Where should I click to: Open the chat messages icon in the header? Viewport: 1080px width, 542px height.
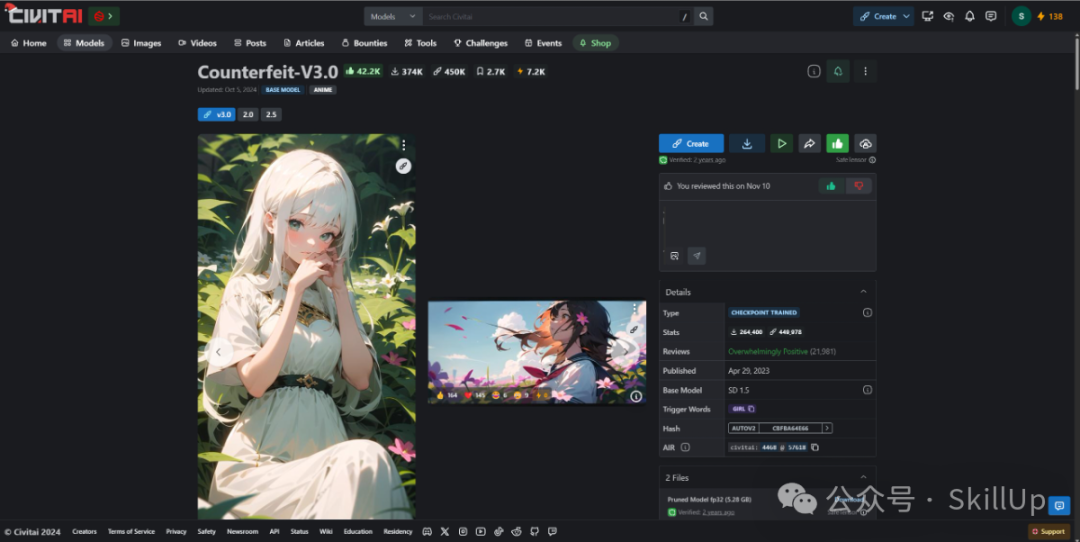point(990,17)
